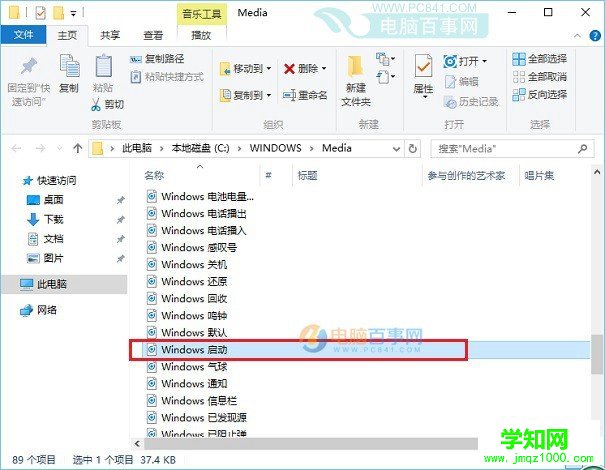This screenshot has width=605, height=470.
Task: Click 本地磁盘 (C:) in the address bar
Action: click(x=200, y=148)
